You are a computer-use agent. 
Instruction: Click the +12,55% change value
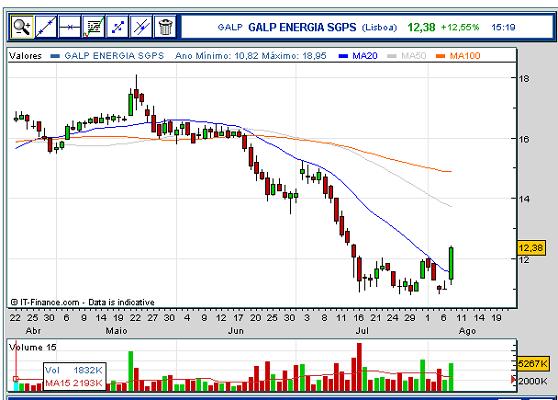pyautogui.click(x=460, y=27)
